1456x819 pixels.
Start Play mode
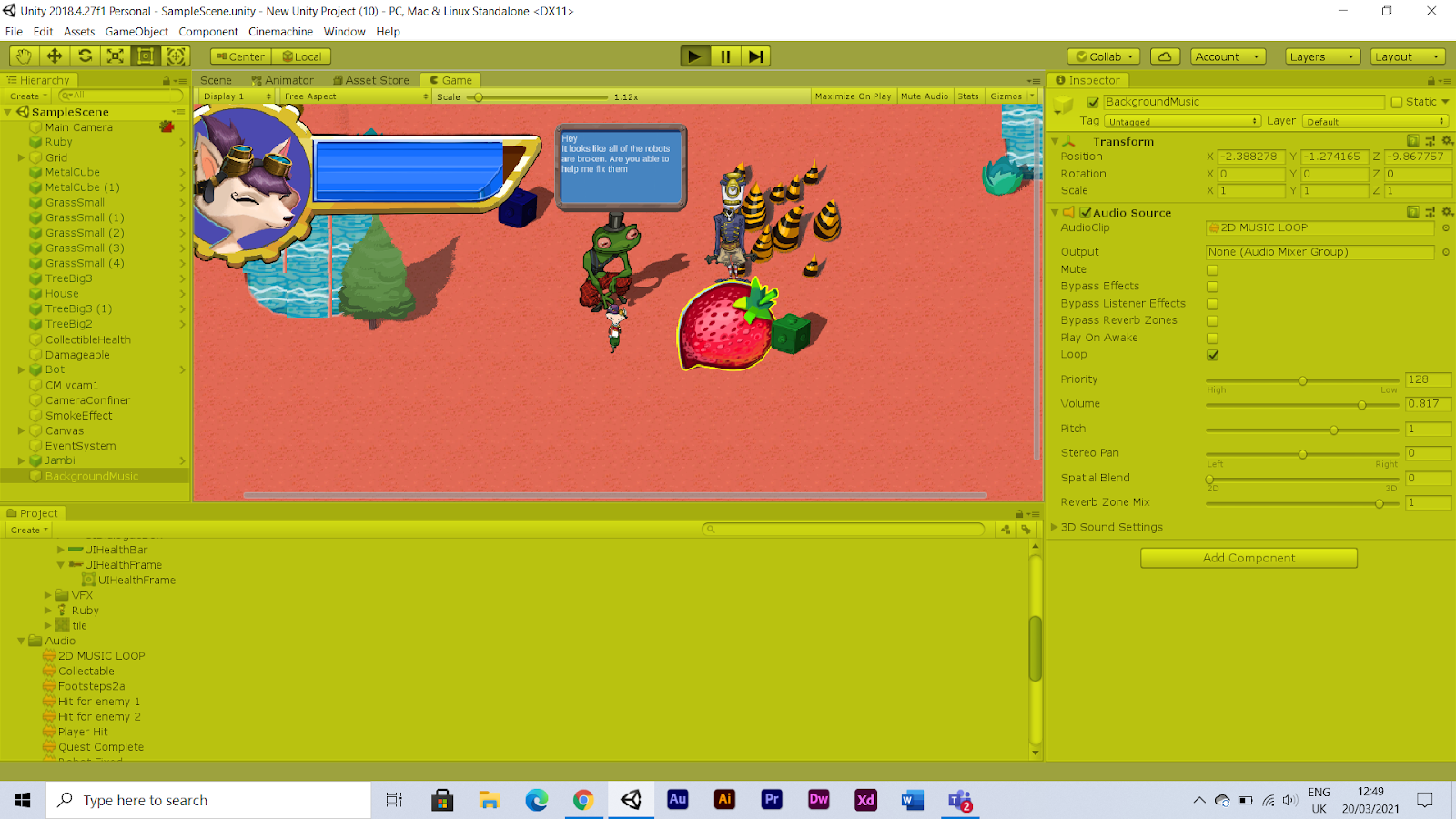695,56
